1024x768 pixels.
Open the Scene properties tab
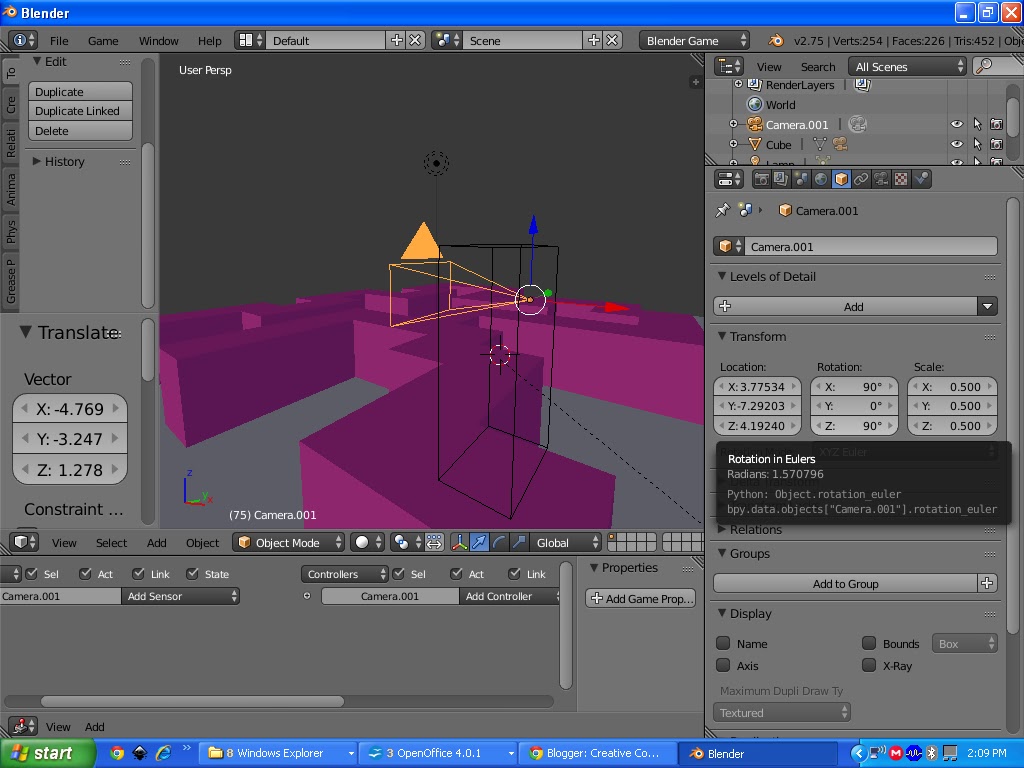point(801,179)
